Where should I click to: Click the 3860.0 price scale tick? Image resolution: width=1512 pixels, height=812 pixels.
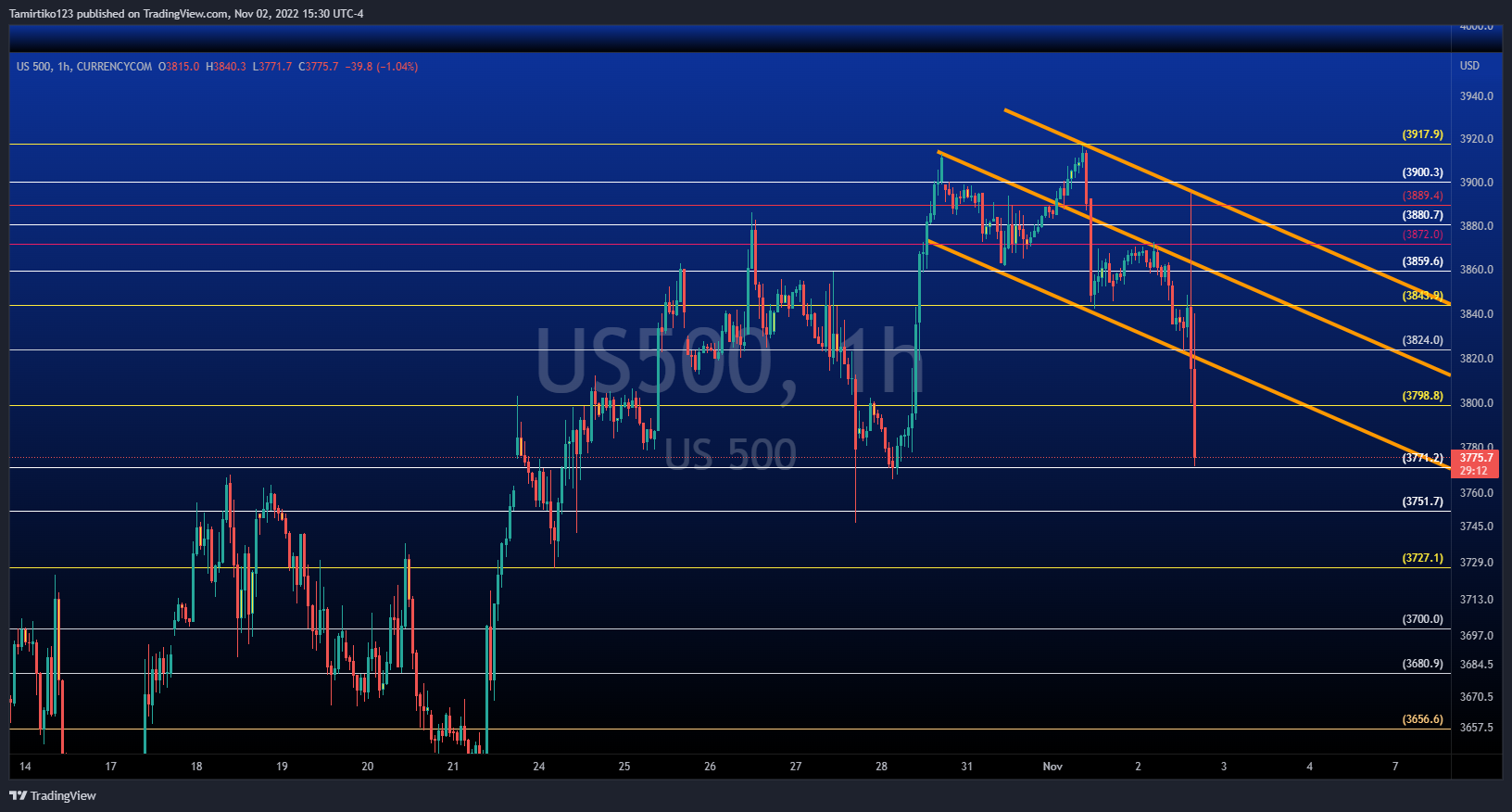pos(1477,270)
